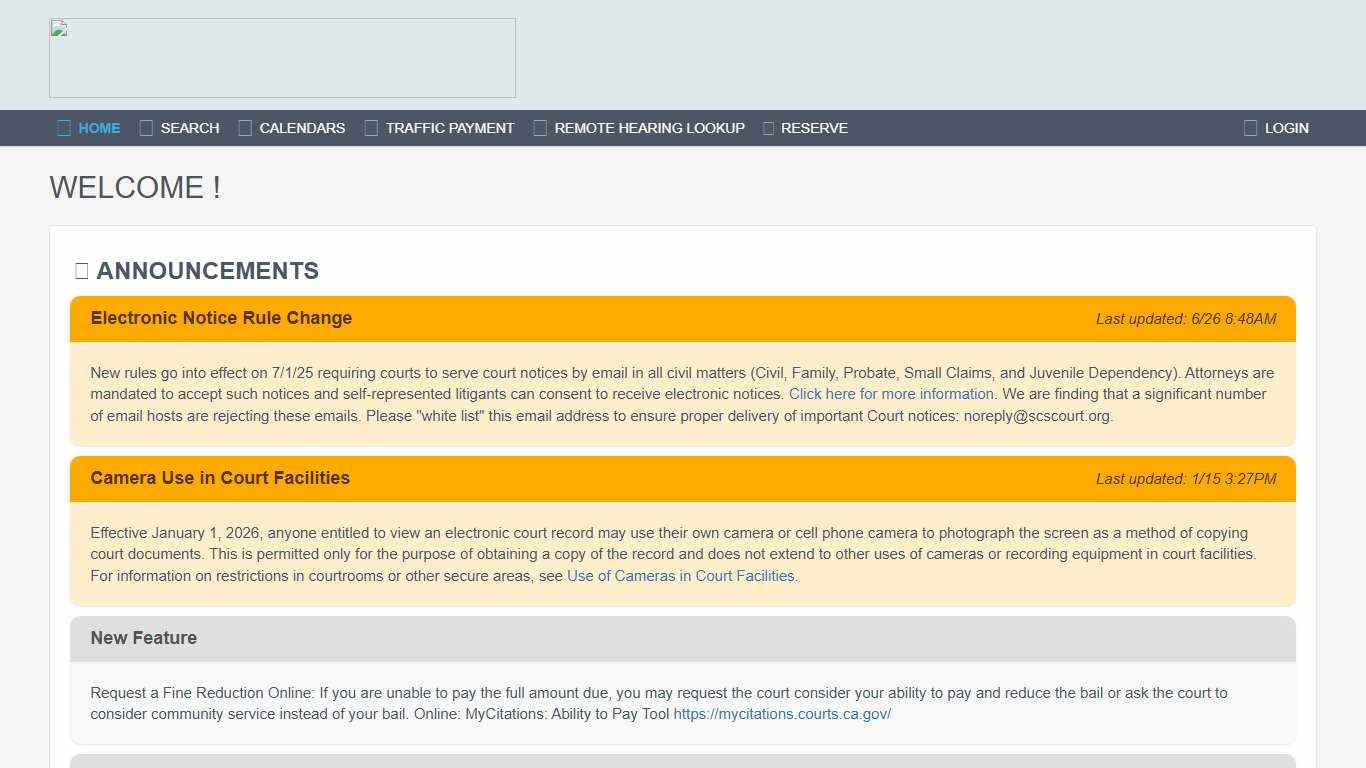The width and height of the screenshot is (1366, 768).
Task: Click the LOGIN icon on the right
Action: pos(1250,127)
